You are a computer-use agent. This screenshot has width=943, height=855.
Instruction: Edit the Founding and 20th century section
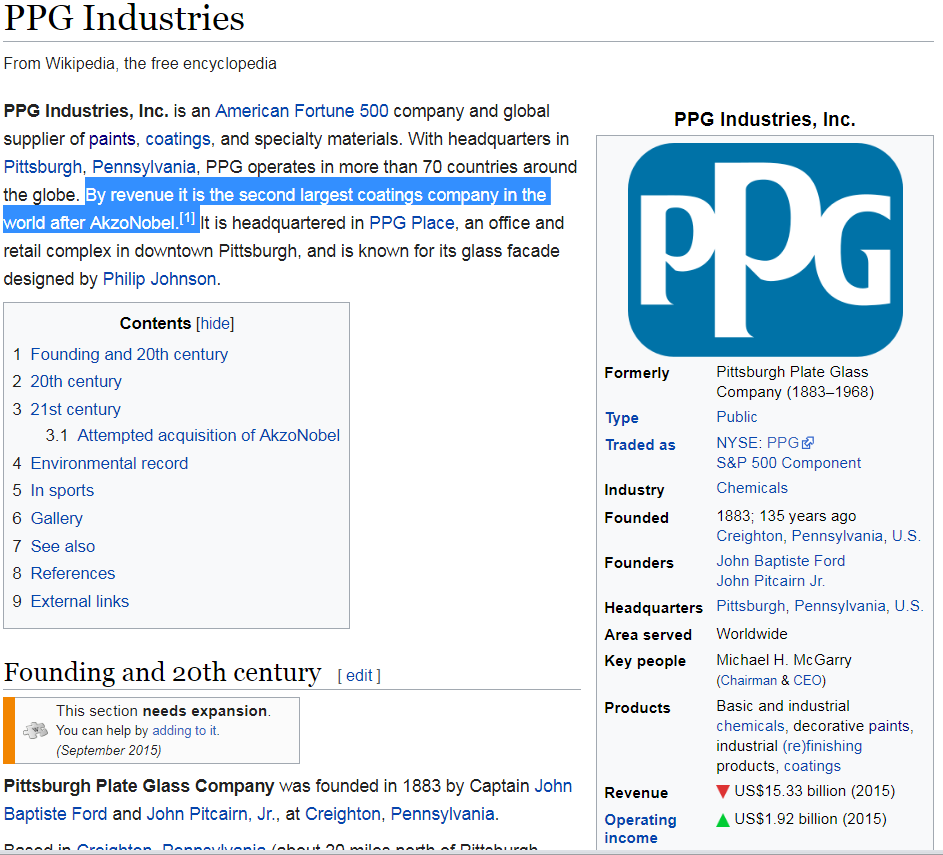coord(359,675)
